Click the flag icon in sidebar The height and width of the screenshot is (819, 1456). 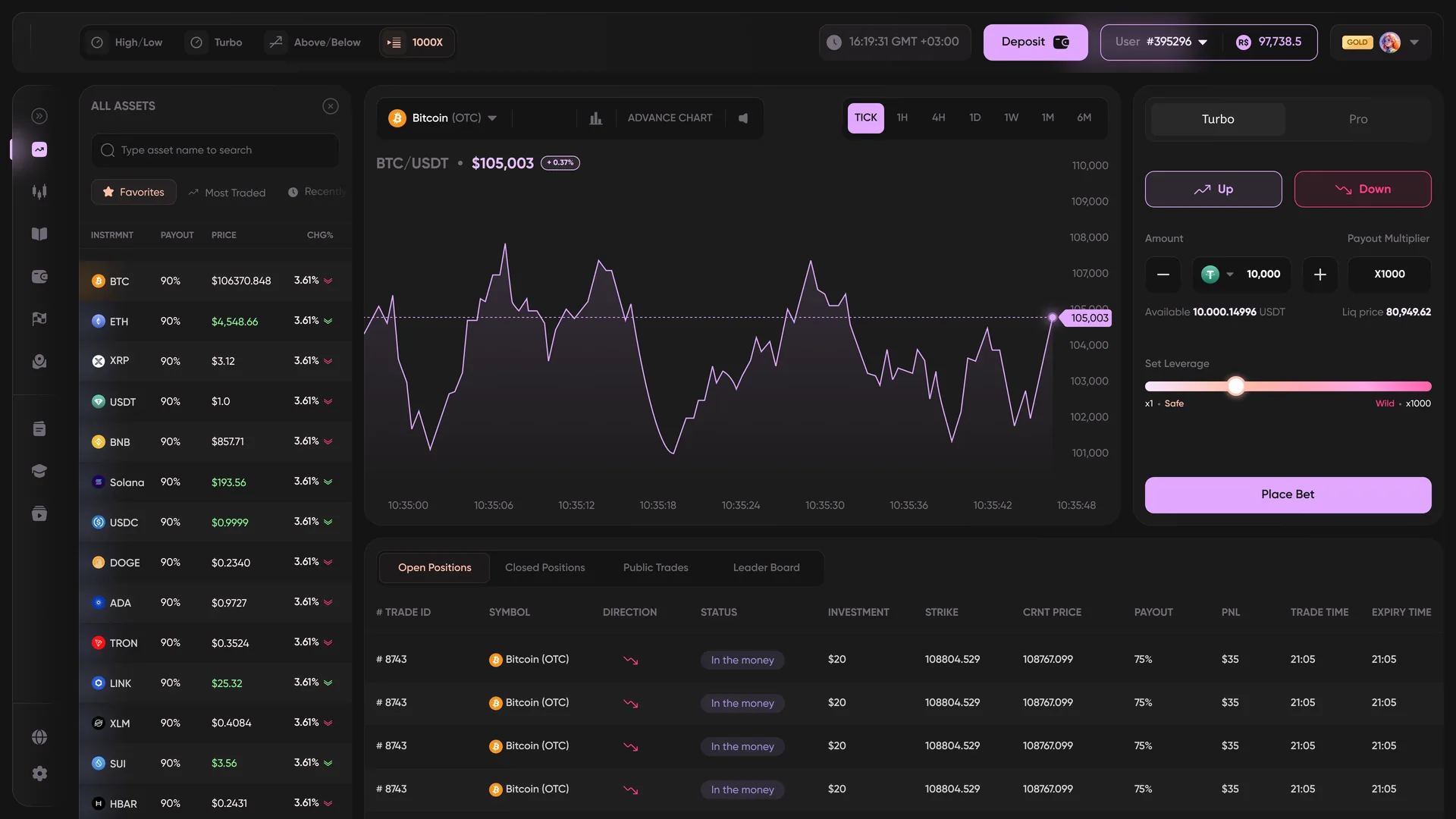pyautogui.click(x=39, y=319)
